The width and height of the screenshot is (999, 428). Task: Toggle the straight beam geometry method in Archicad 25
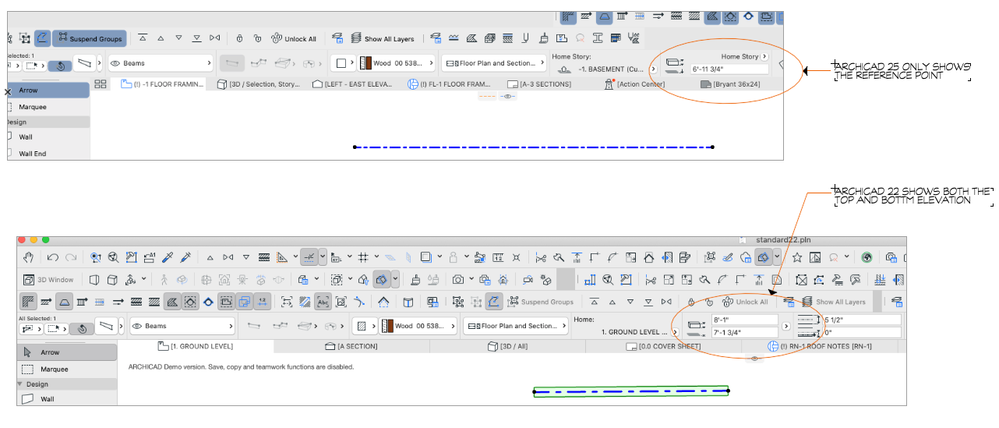click(232, 63)
